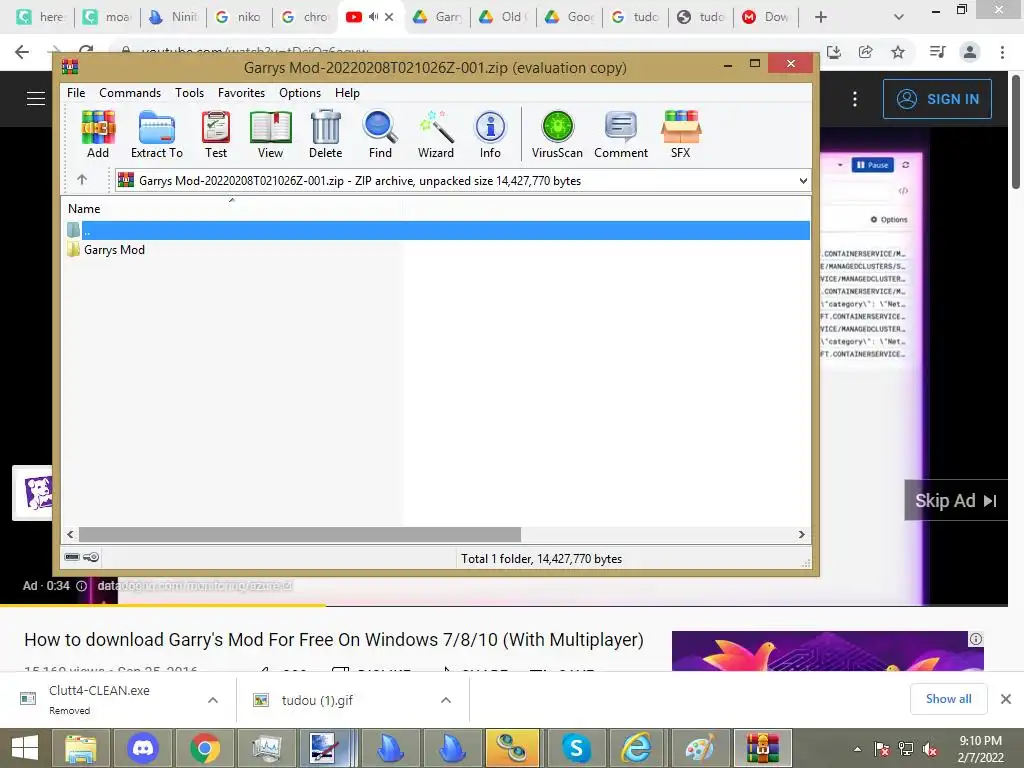This screenshot has width=1024, height=768.
Task: Show hidden system tray icons
Action: coord(857,749)
